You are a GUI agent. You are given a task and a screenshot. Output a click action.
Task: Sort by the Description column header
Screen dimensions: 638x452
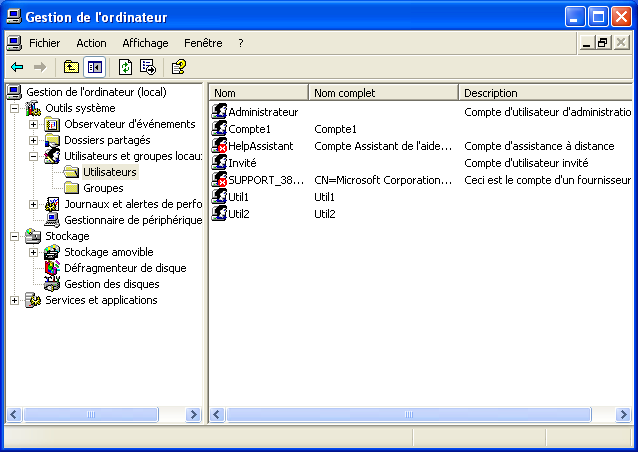546,93
